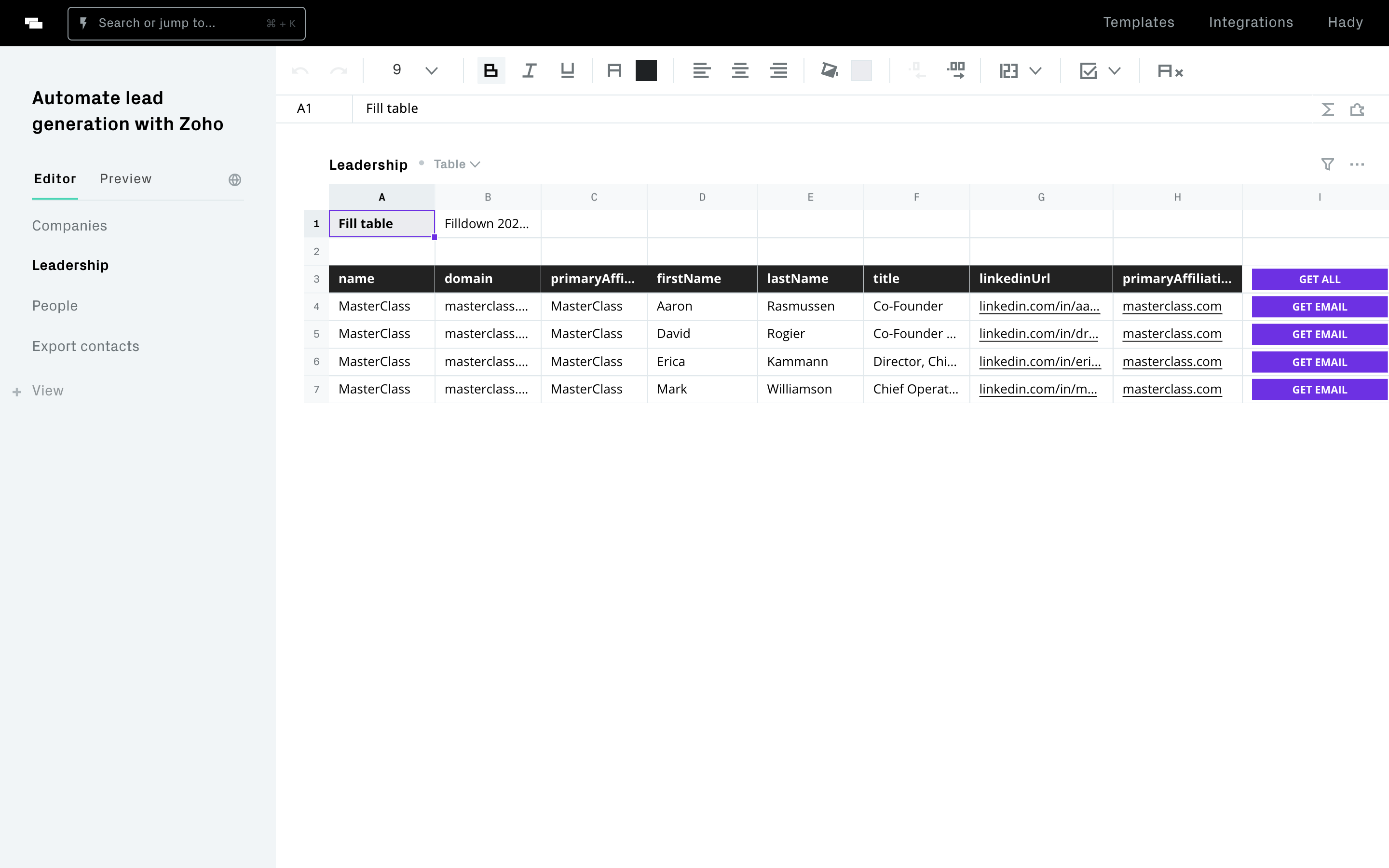
Task: Expand the checkbox type dropdown arrow
Action: (1115, 71)
